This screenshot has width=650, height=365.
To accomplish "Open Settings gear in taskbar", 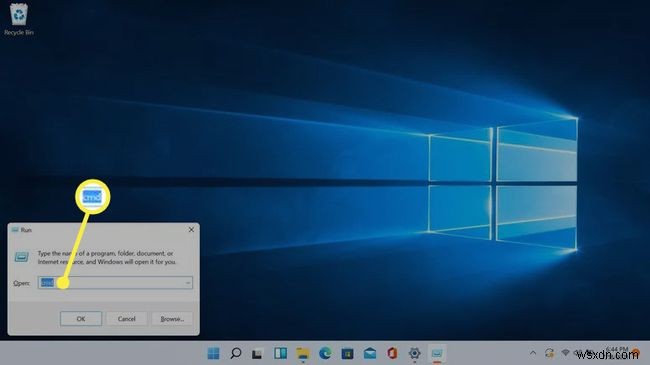I will [x=414, y=353].
